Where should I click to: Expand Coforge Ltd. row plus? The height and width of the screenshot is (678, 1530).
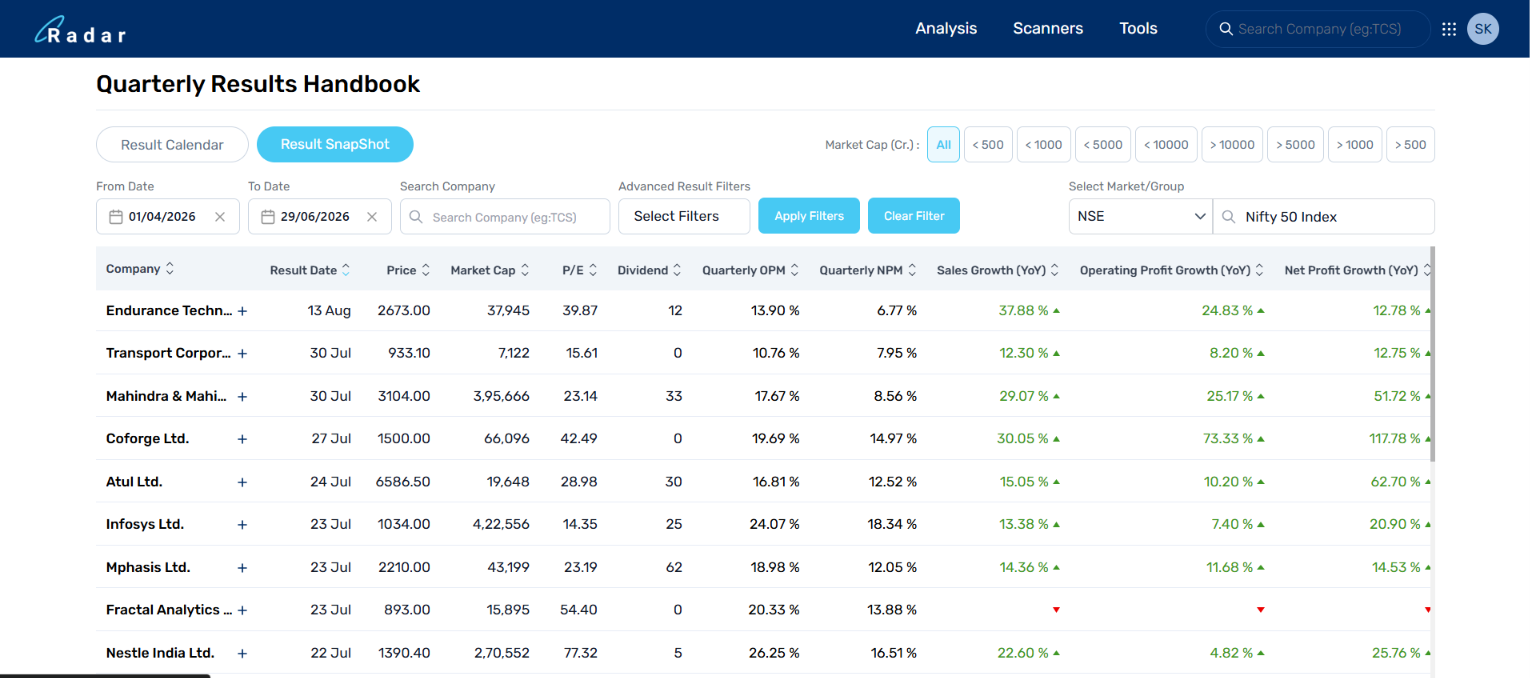pos(242,439)
